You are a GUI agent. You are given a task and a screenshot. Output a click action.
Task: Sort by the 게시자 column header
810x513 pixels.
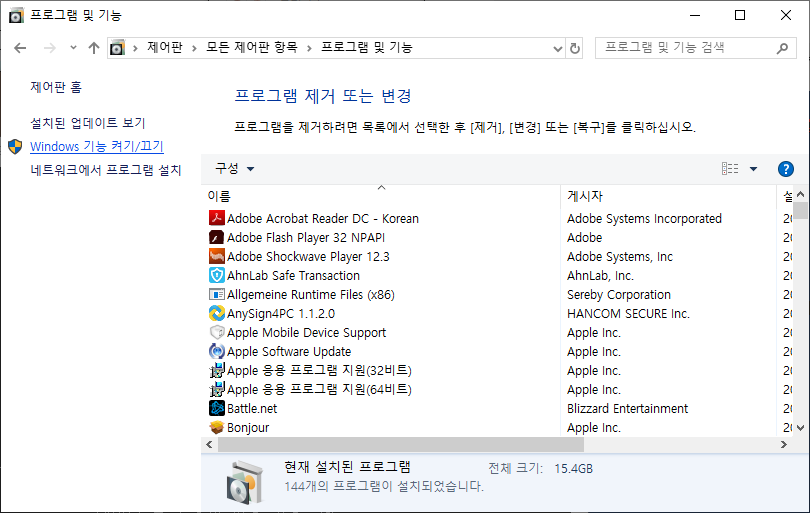(x=668, y=196)
